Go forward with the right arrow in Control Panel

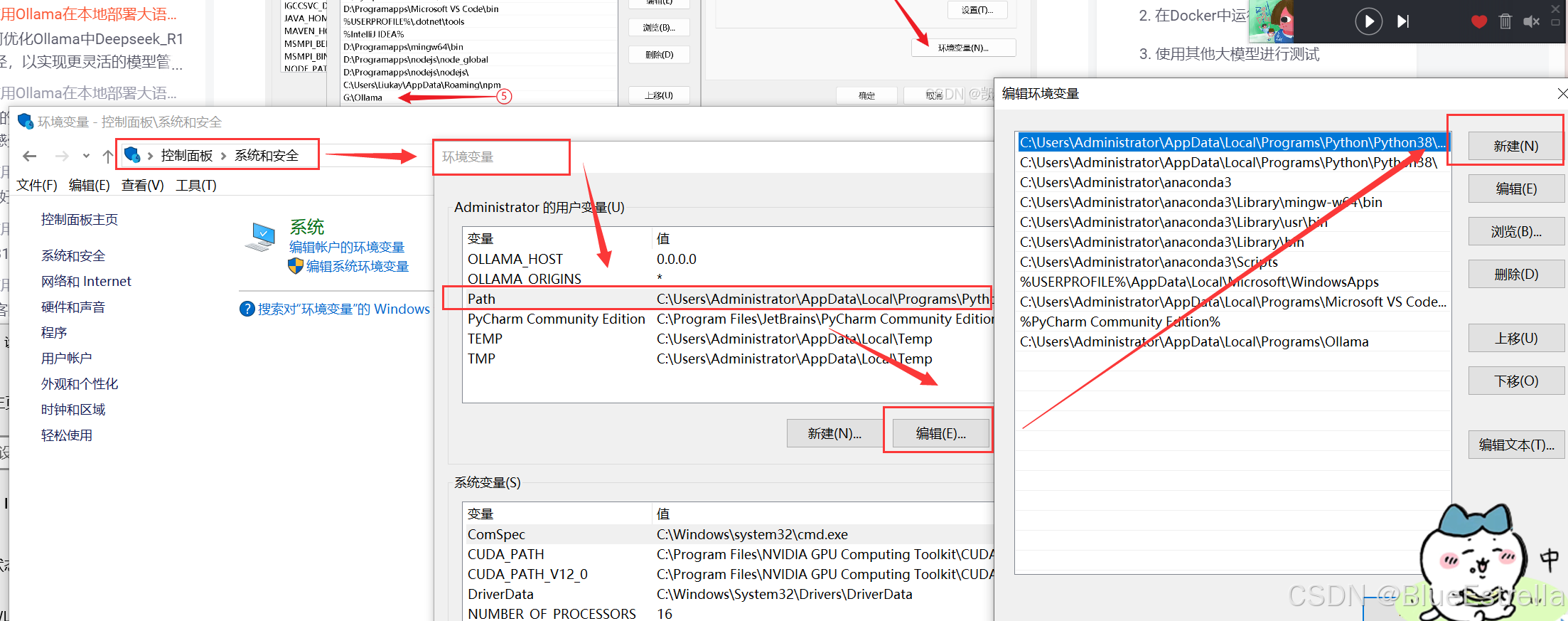coord(62,156)
